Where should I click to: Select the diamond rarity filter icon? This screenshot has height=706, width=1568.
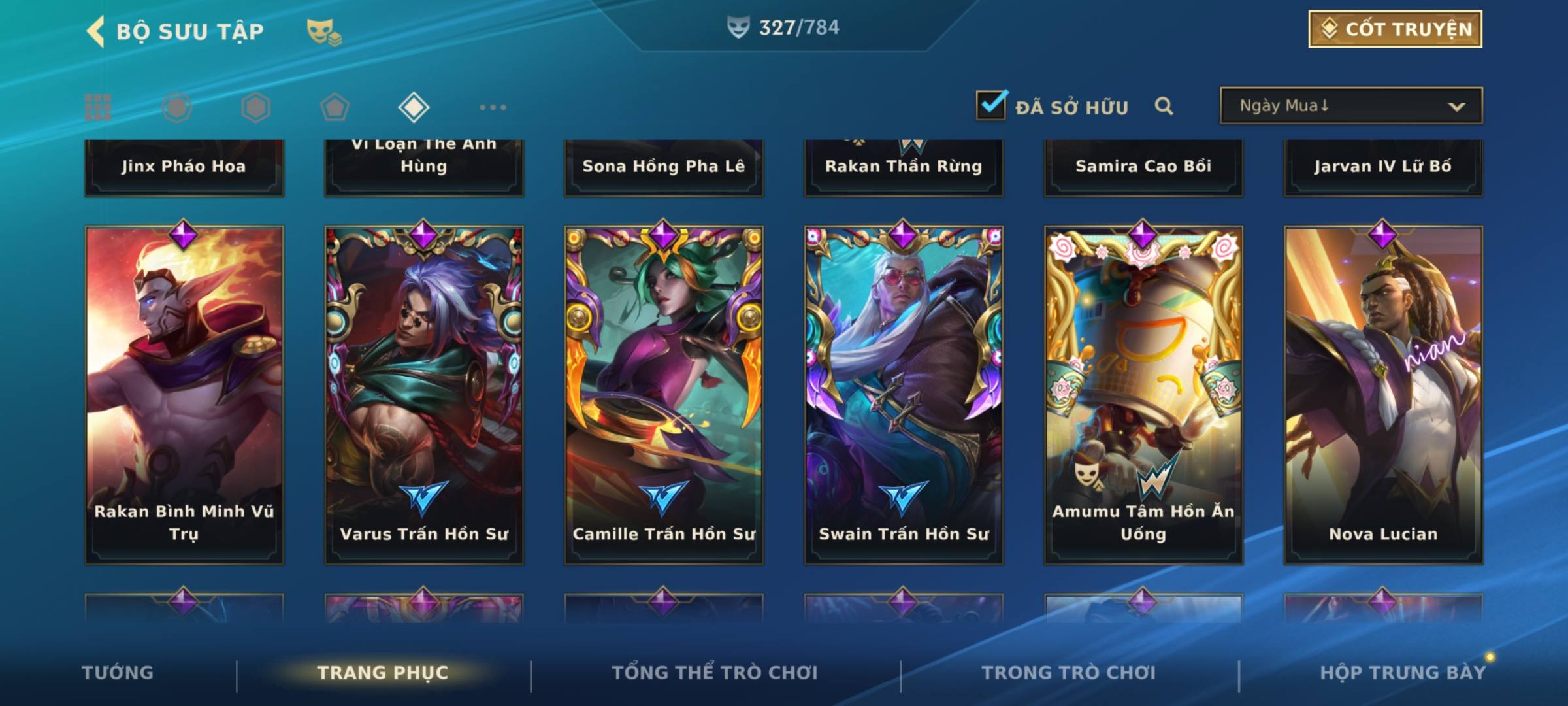[x=414, y=107]
